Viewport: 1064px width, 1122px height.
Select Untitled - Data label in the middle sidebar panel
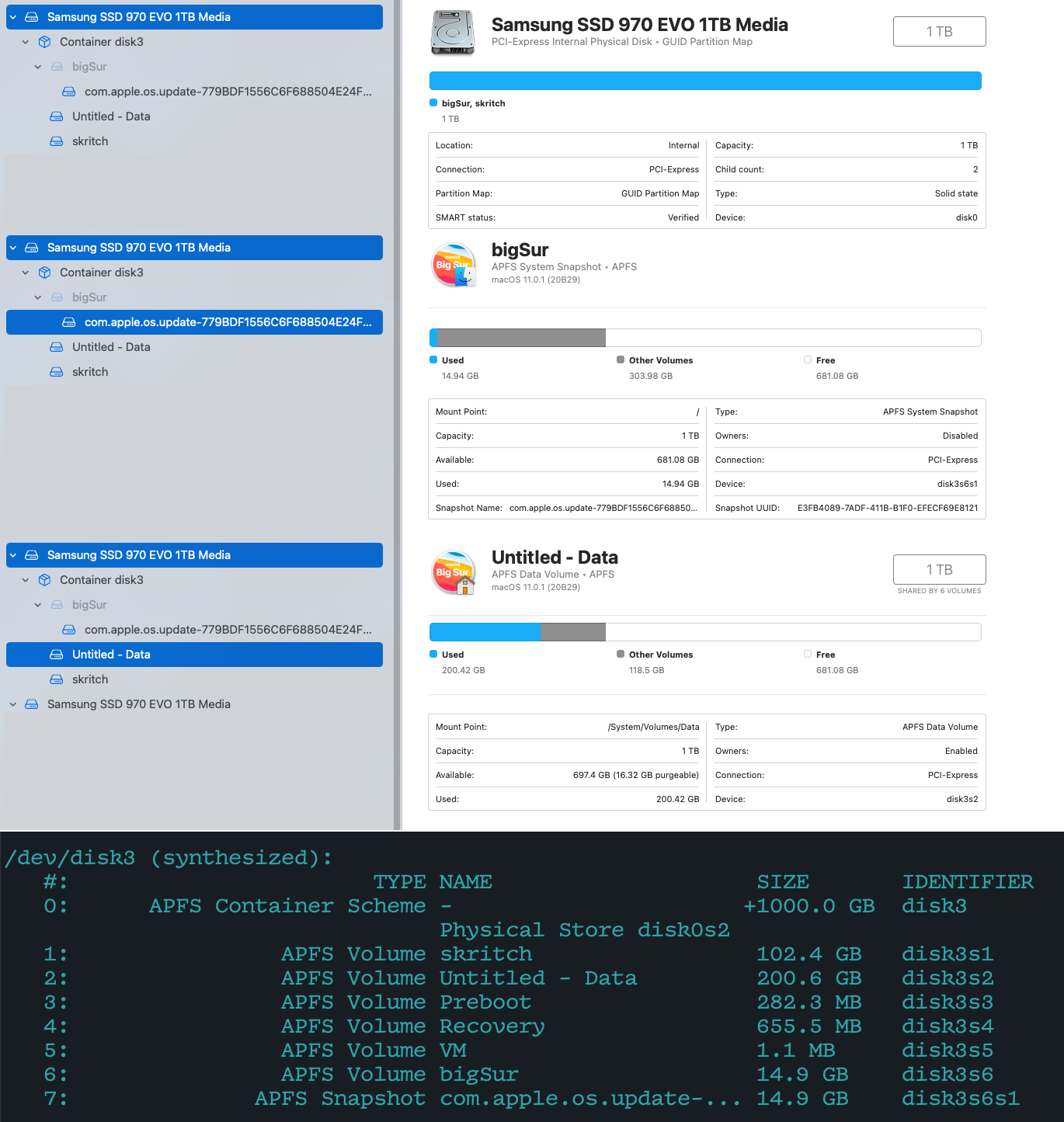tap(111, 347)
